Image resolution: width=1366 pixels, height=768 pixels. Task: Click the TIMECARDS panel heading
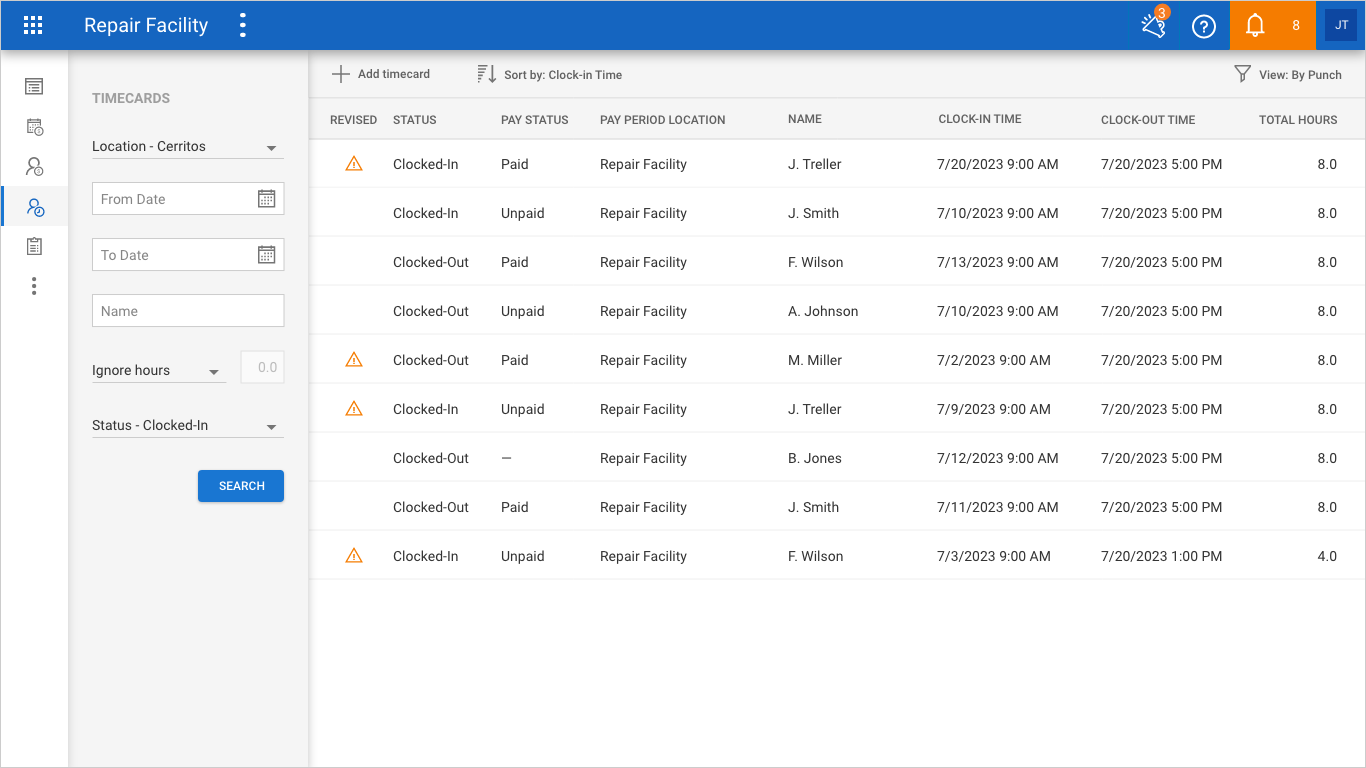pyautogui.click(x=131, y=98)
